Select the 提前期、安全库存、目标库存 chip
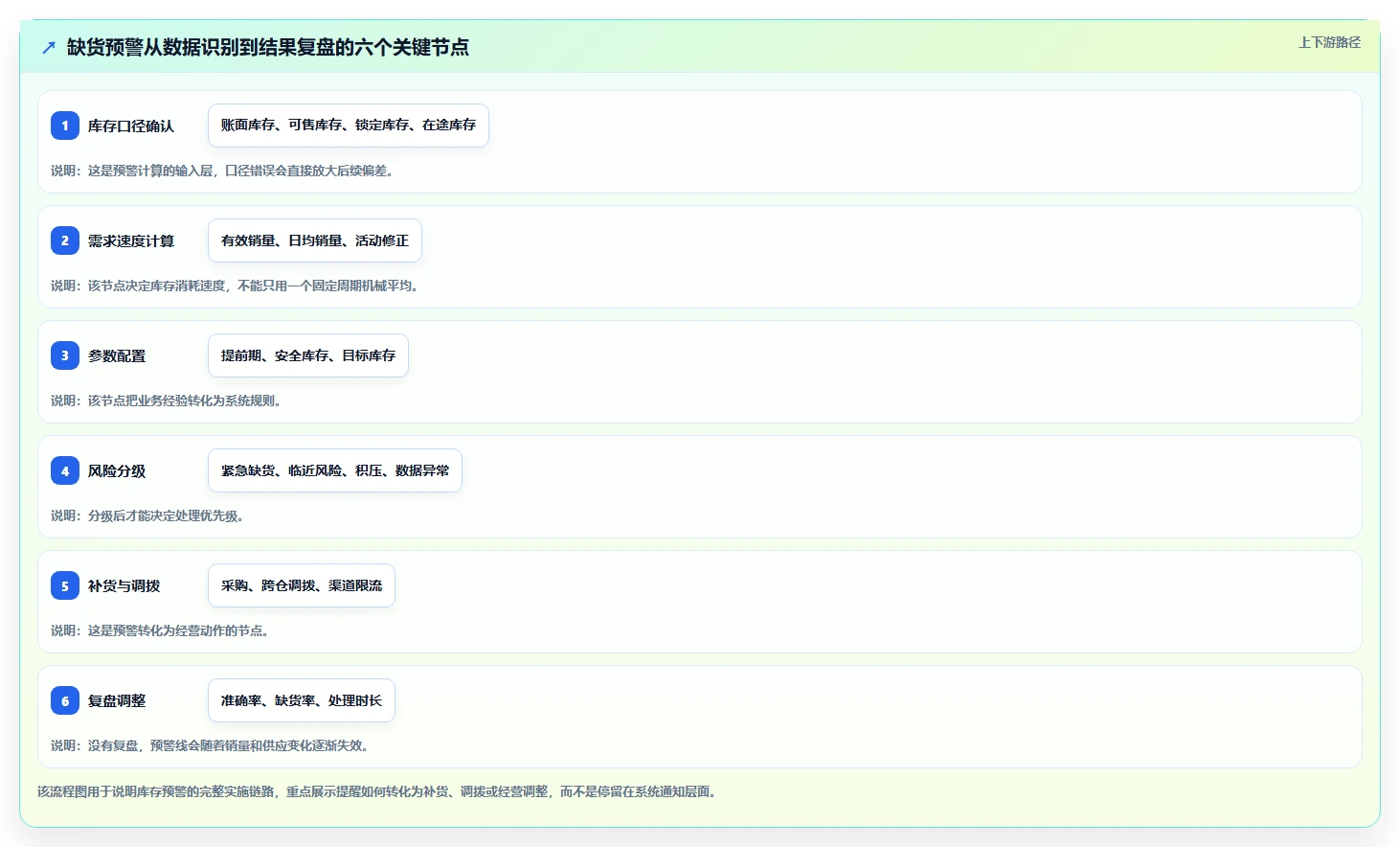This screenshot has width=1400, height=847. 308,355
